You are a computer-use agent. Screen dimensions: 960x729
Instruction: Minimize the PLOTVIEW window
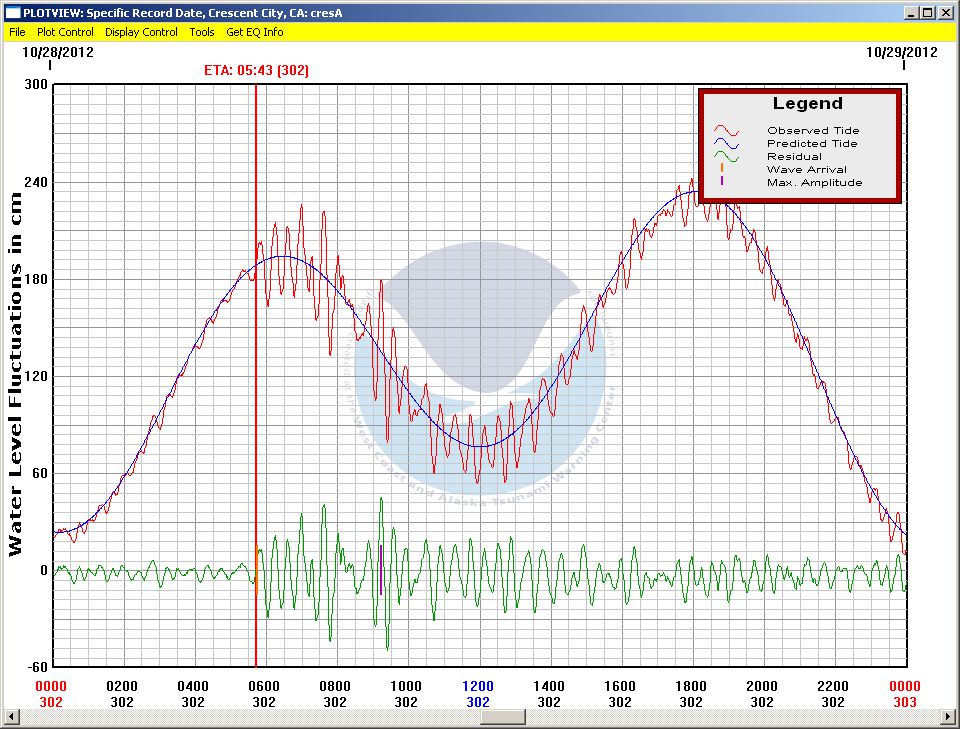pos(911,12)
